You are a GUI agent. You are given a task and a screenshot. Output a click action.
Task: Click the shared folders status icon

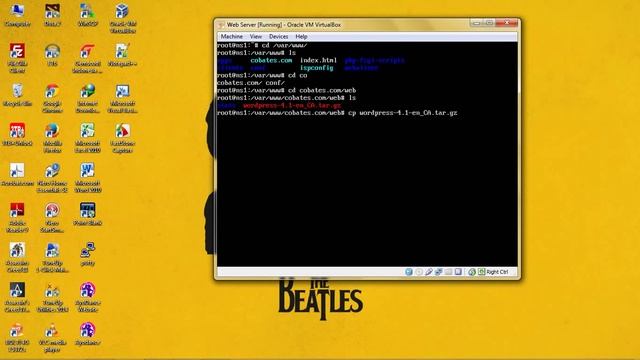[x=448, y=272]
